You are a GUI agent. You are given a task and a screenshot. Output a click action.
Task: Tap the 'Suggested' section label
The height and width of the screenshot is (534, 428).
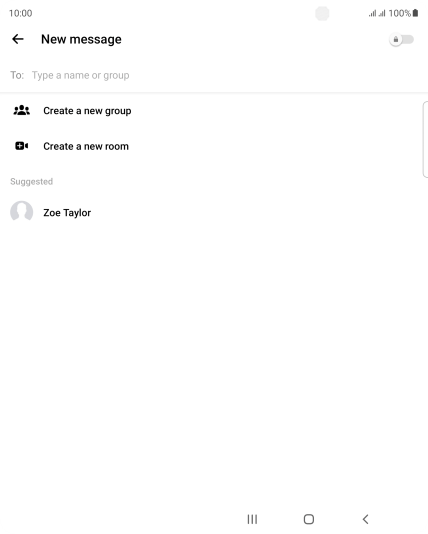[31, 182]
